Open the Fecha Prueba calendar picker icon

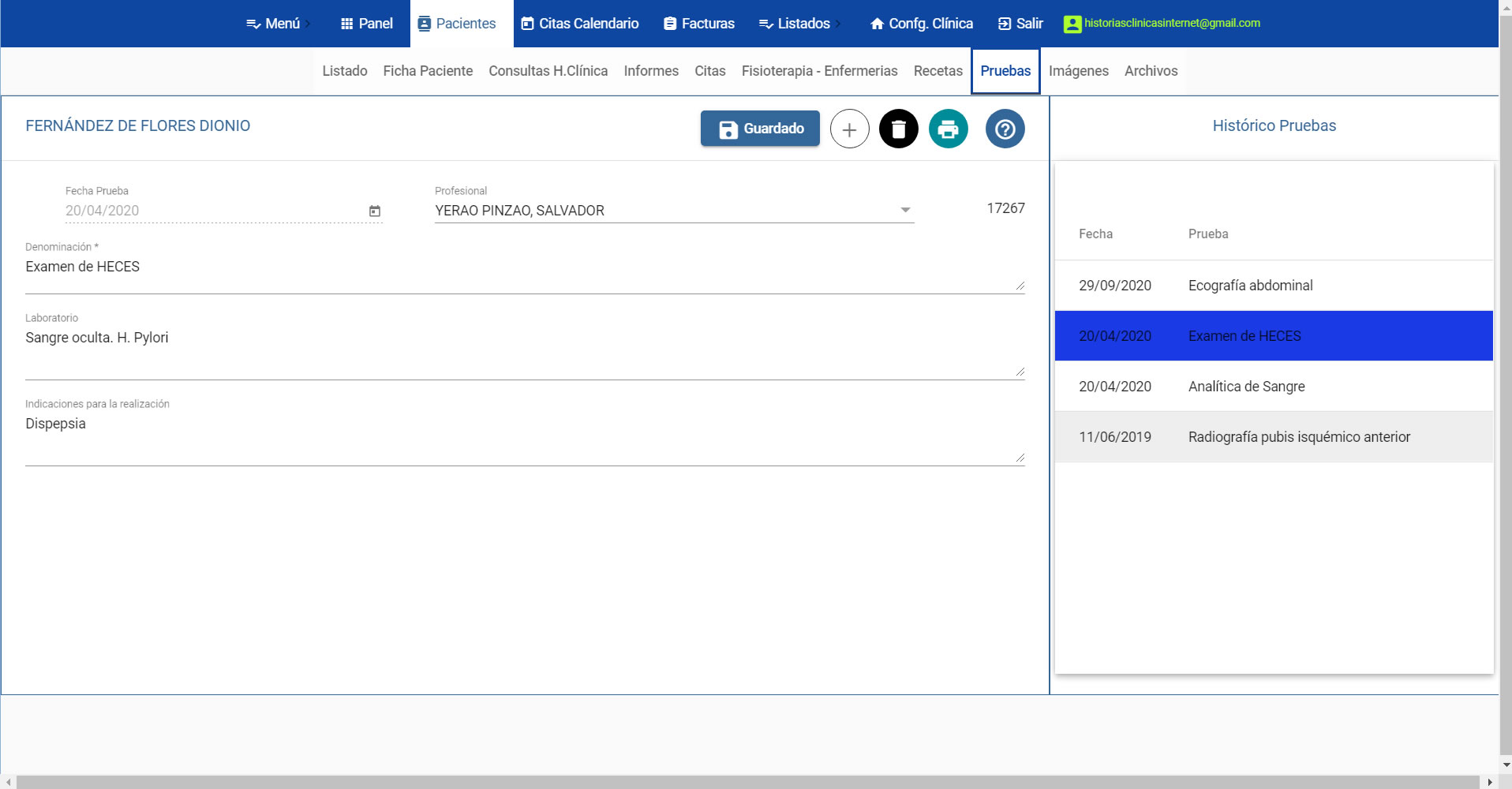click(375, 211)
